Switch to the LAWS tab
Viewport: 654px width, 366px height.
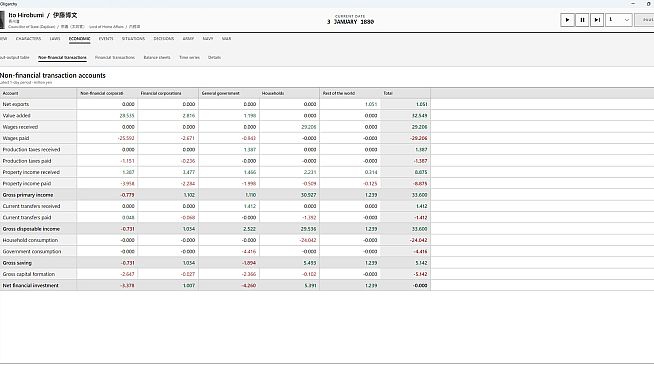(x=55, y=39)
